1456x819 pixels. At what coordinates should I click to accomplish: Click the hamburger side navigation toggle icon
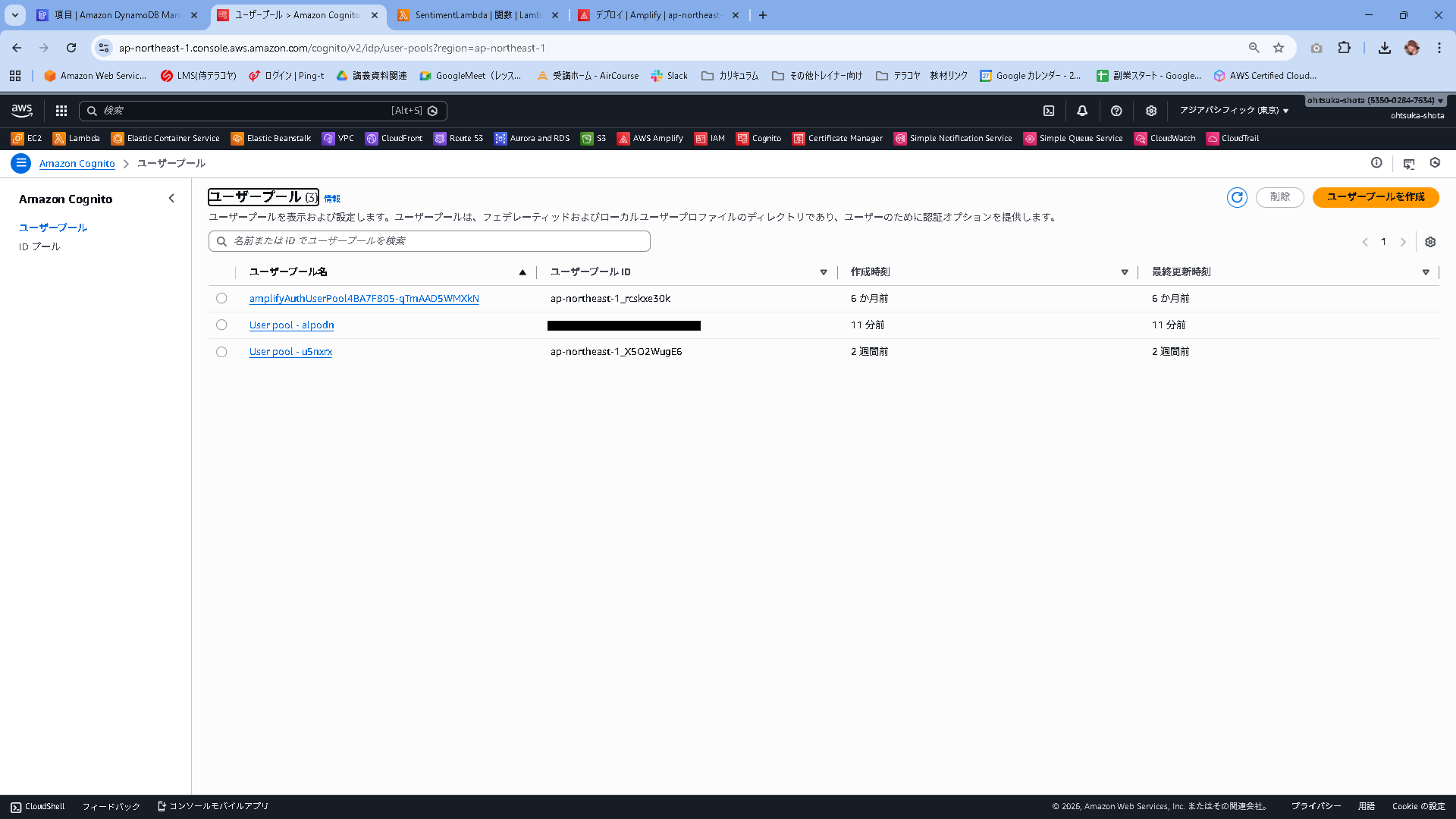click(x=21, y=163)
